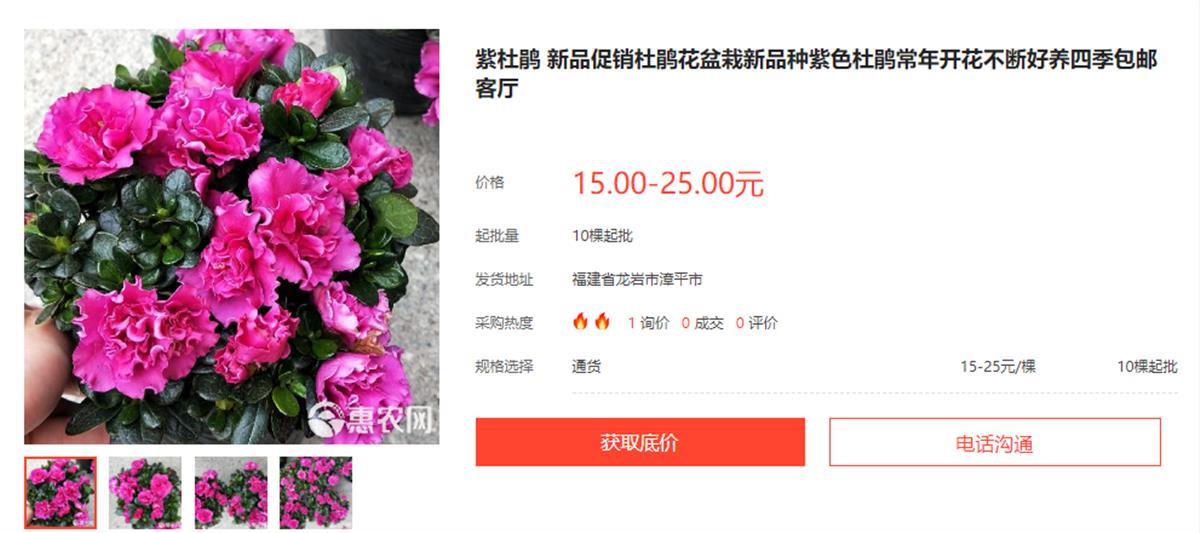This screenshot has width=1200, height=533.
Task: Select the first azalea thumbnail
Action: (x=60, y=493)
